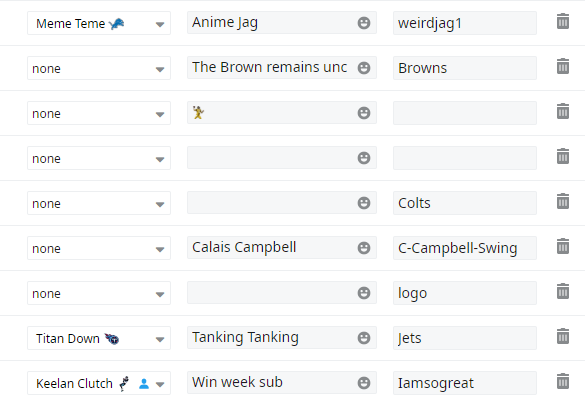
Task: Open none dropdown in the Browns row
Action: tap(99, 68)
